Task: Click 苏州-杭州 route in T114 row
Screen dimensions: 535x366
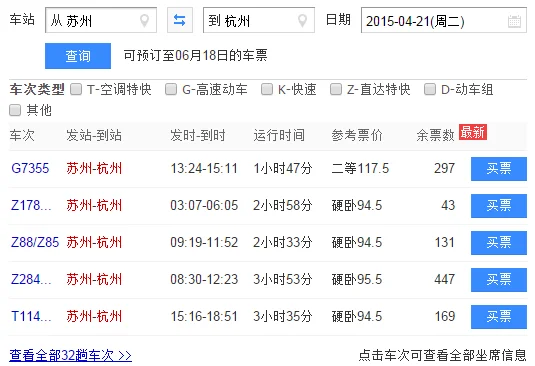Action: click(94, 317)
